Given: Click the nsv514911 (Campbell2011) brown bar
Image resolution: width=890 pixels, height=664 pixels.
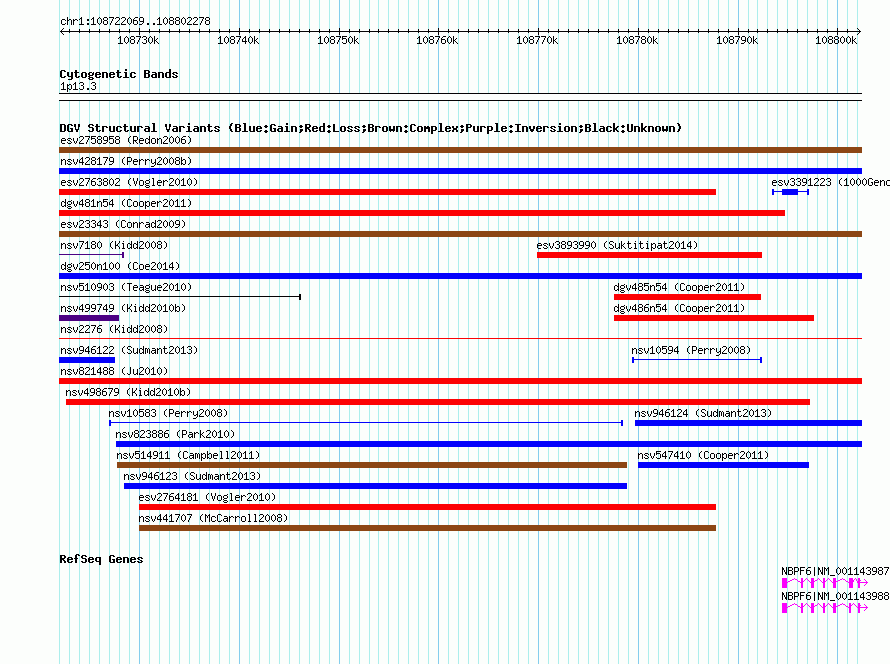Looking at the screenshot, I should tap(372, 465).
